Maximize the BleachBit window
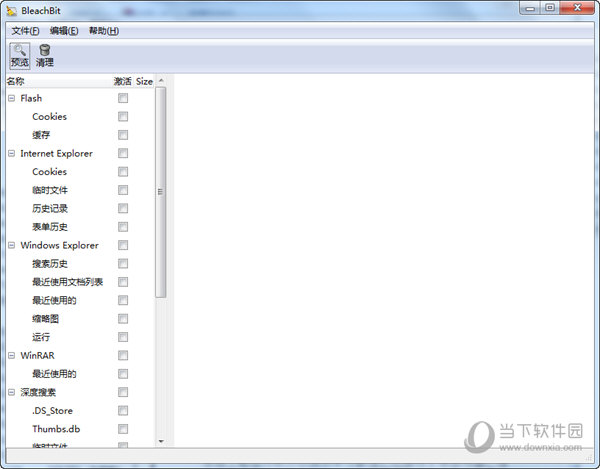Image resolution: width=600 pixels, height=469 pixels. tap(550, 8)
